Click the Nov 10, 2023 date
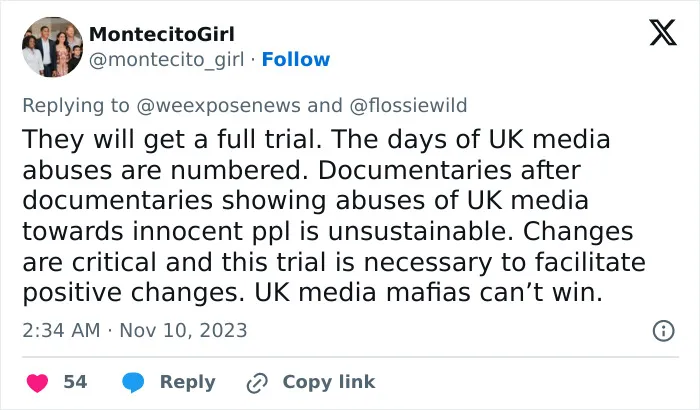The height and width of the screenshot is (410, 700). (183, 331)
